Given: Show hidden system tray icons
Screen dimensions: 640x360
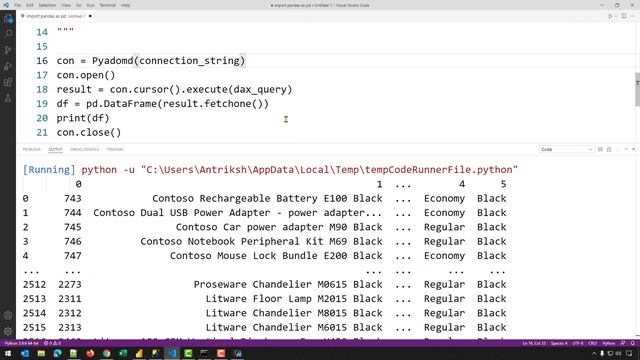Looking at the screenshot, I should pyautogui.click(x=594, y=353).
